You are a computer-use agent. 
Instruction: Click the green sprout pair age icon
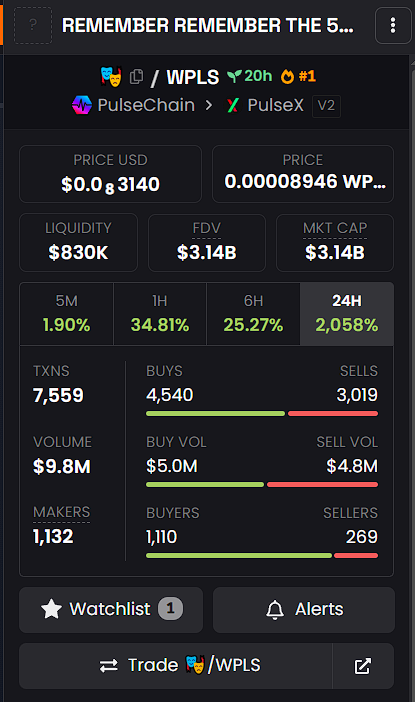click(x=234, y=76)
